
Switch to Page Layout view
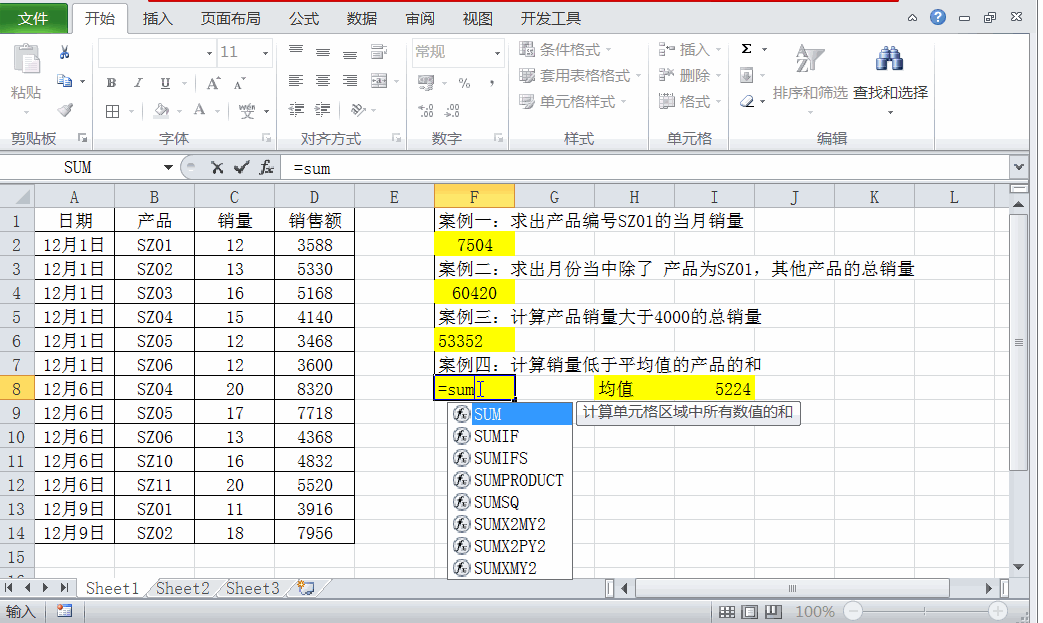tap(750, 612)
